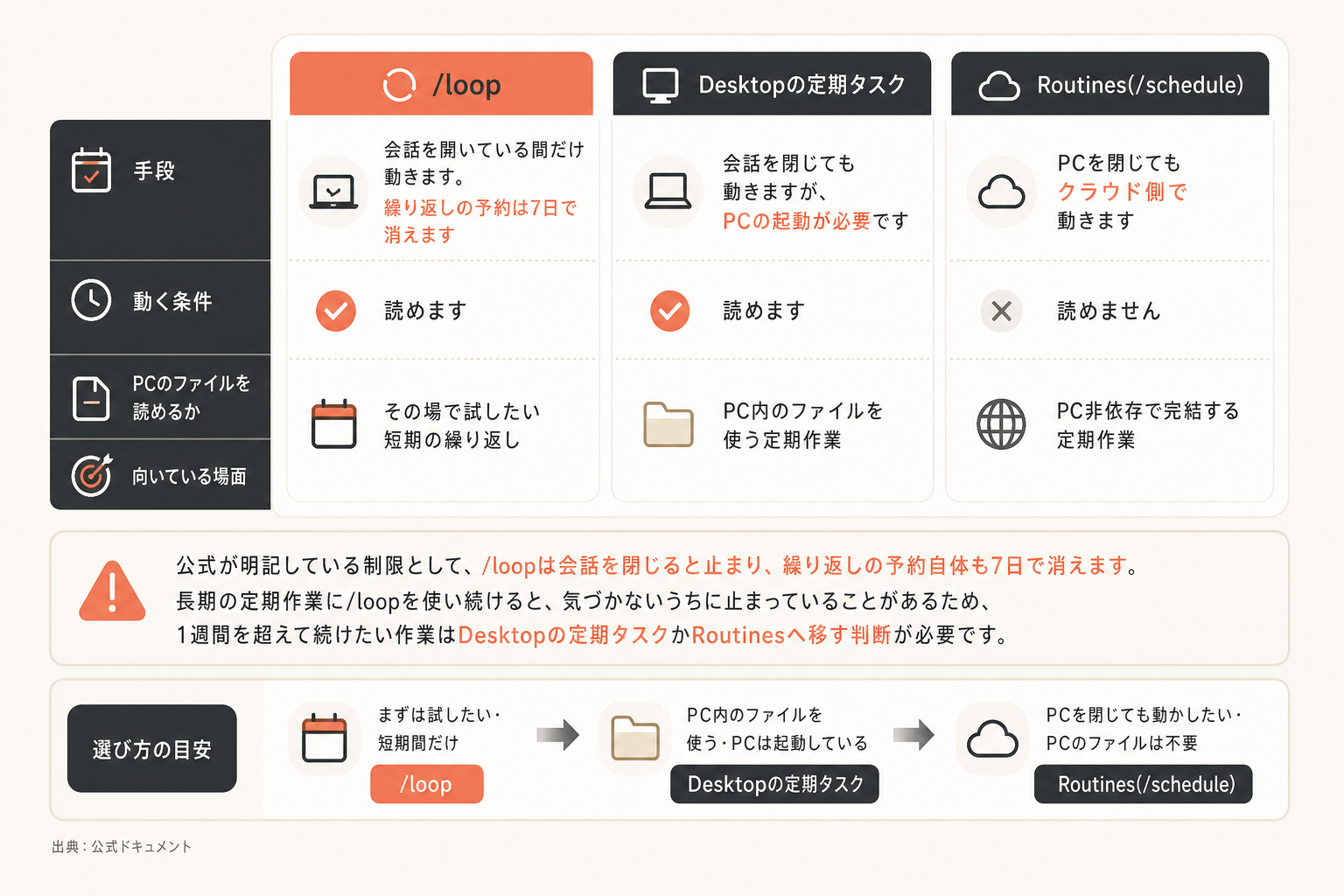The width and height of the screenshot is (1344, 896).
Task: Click the source note 出典：公式ドキュメント
Action: [122, 846]
